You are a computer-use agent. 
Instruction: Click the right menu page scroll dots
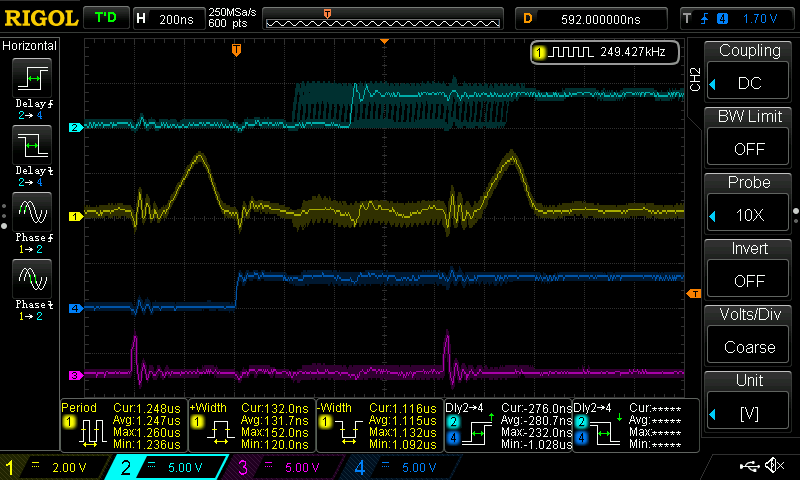pyautogui.click(x=796, y=215)
